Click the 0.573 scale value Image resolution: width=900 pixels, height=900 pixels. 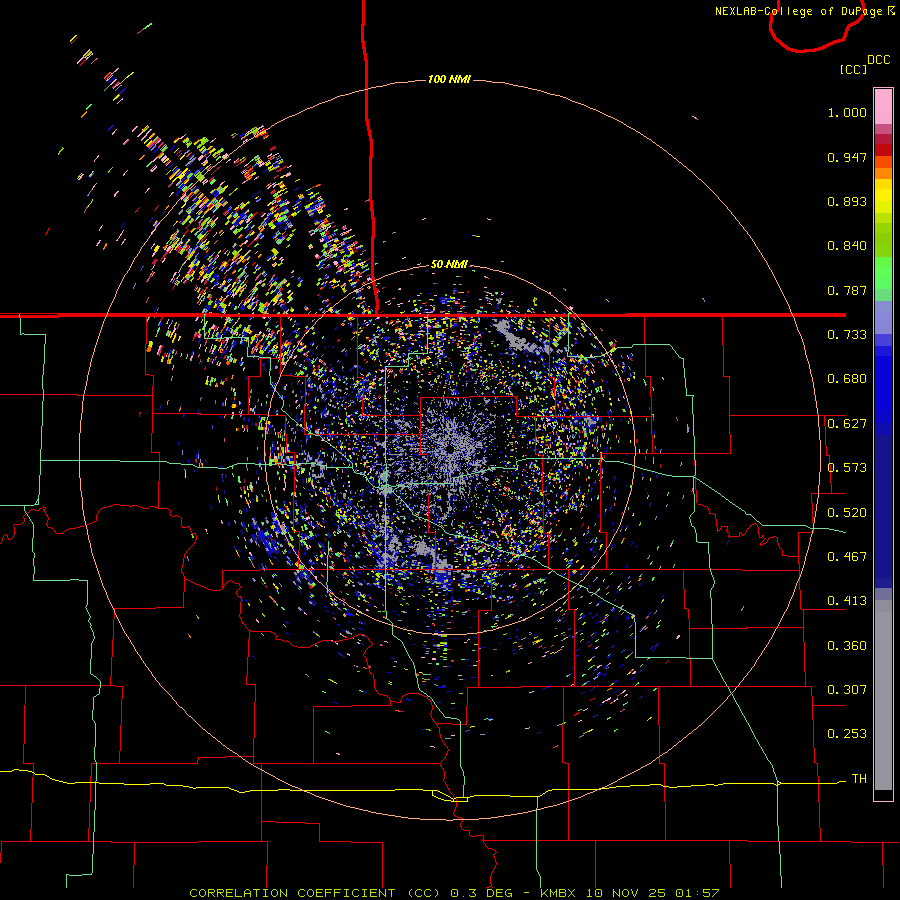click(x=847, y=468)
